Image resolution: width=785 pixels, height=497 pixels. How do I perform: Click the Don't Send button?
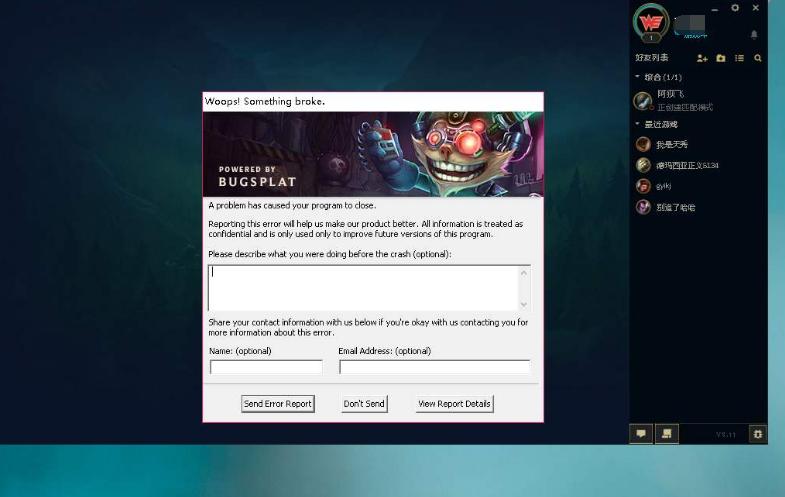364,404
